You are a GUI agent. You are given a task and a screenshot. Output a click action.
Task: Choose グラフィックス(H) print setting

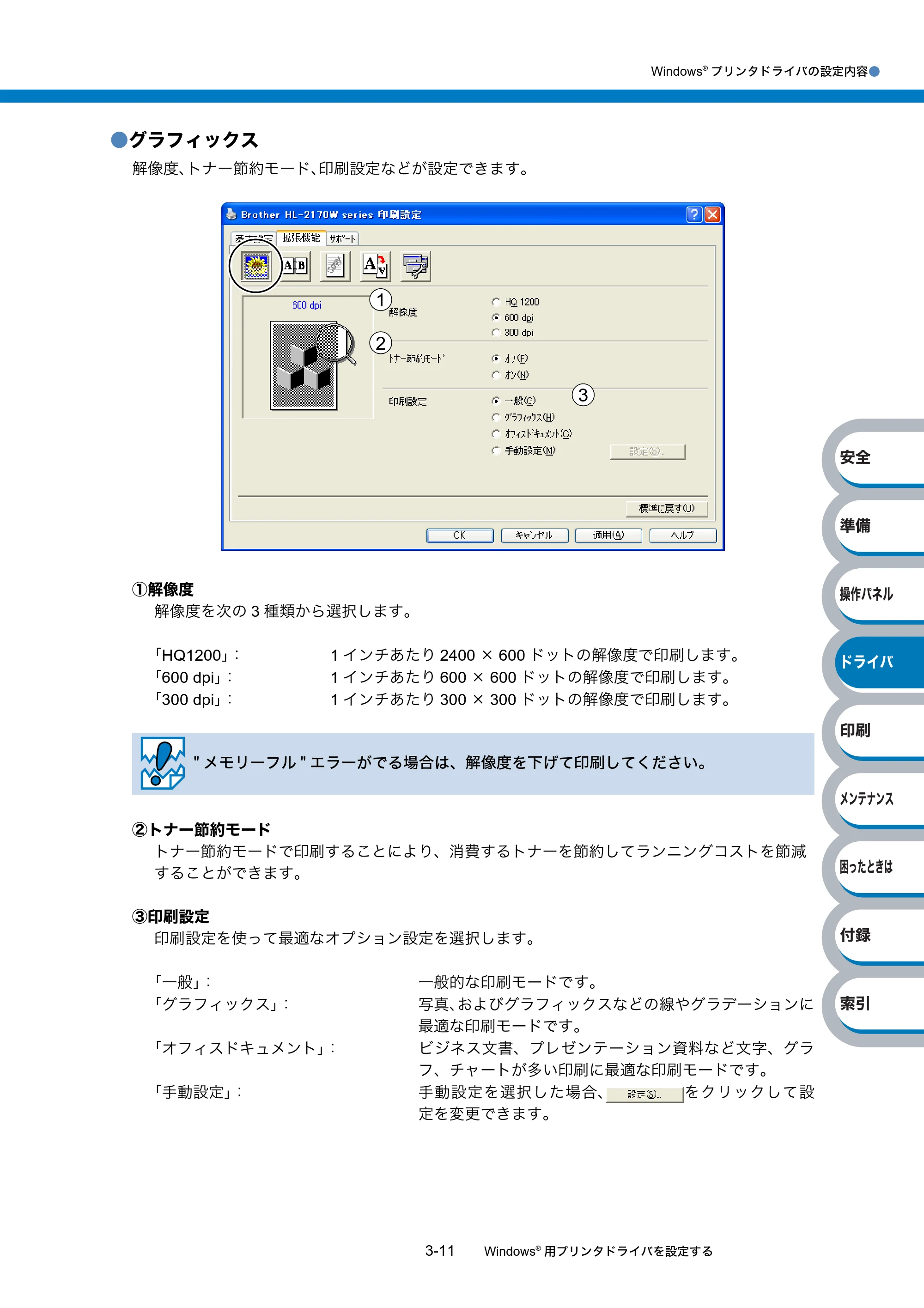(496, 418)
